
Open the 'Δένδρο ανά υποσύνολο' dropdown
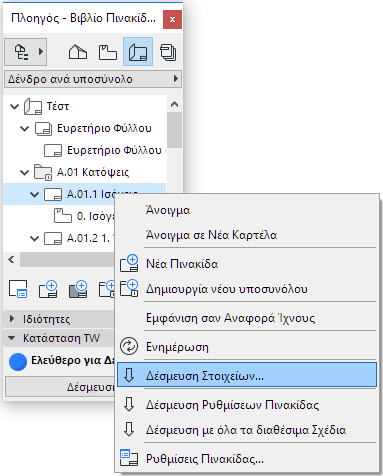click(x=93, y=79)
